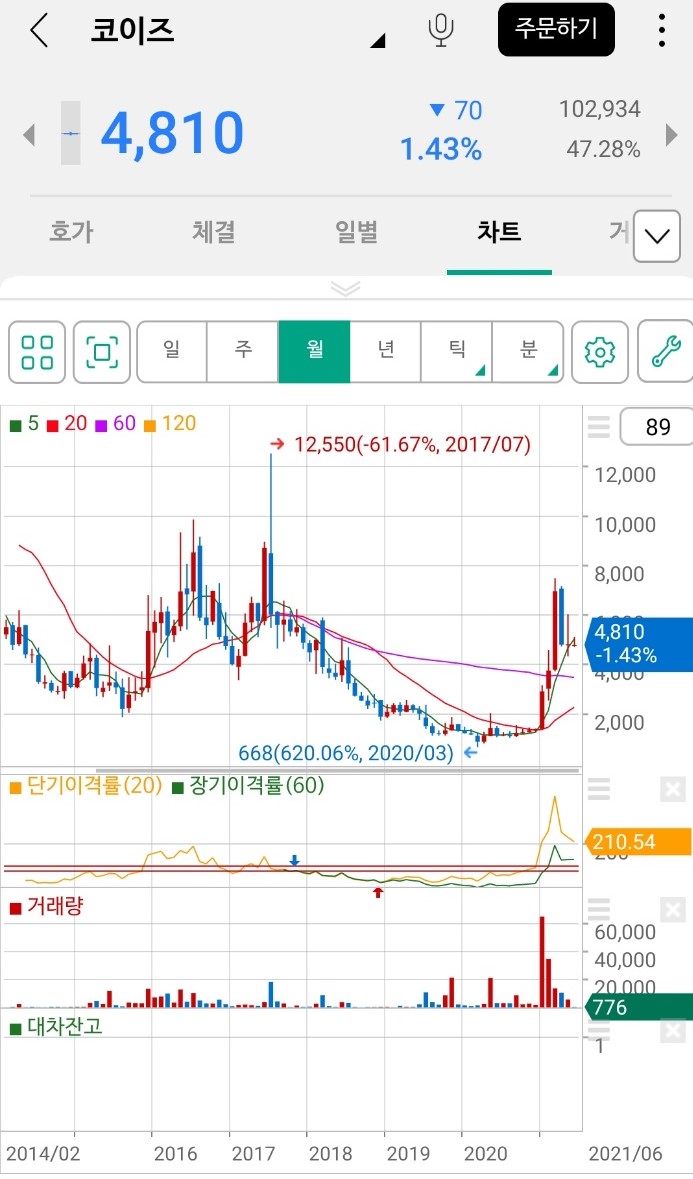Open the three-dot more options menu
The image size is (693, 1179).
tap(661, 30)
